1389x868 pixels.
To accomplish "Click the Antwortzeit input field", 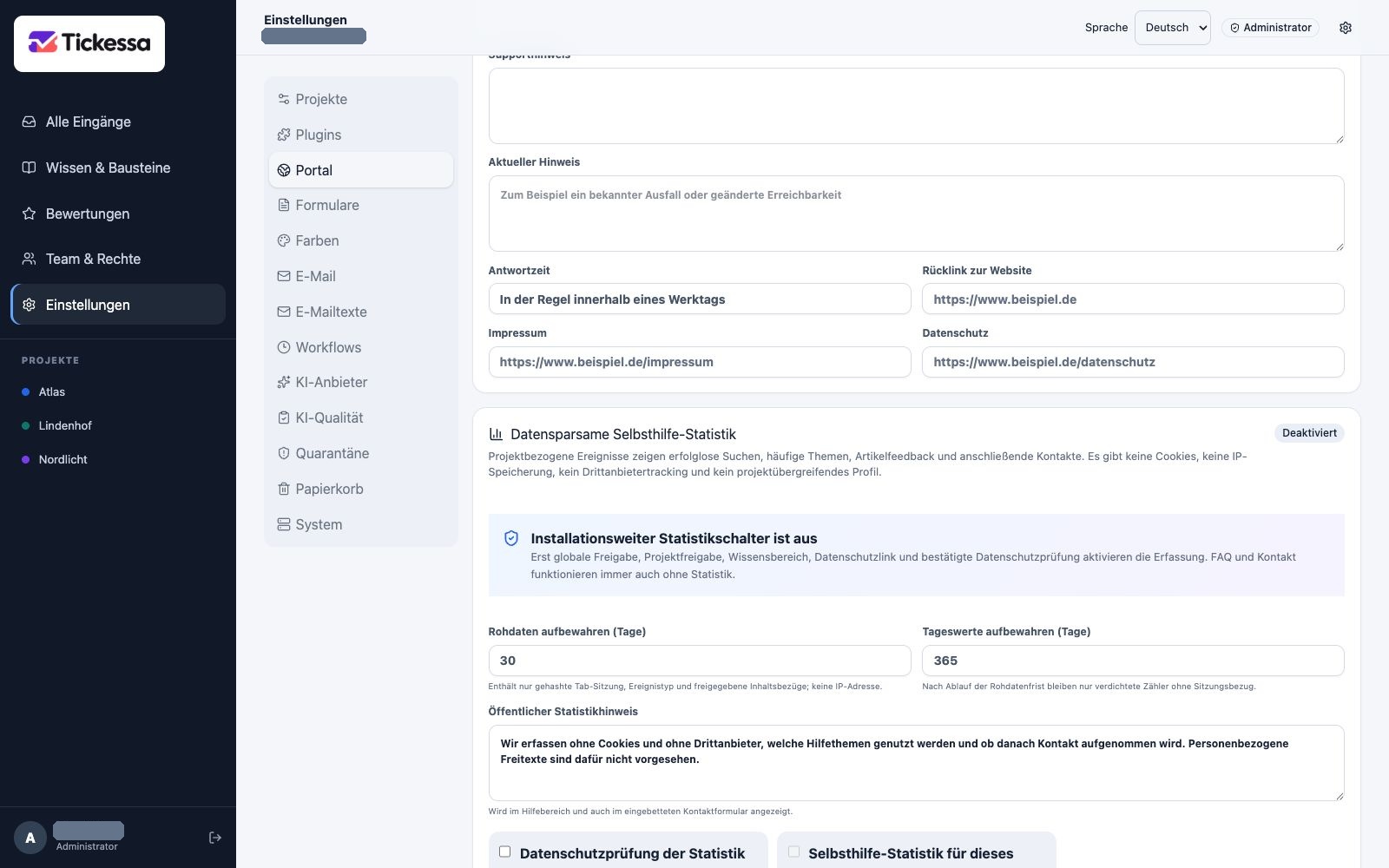I will tap(700, 299).
